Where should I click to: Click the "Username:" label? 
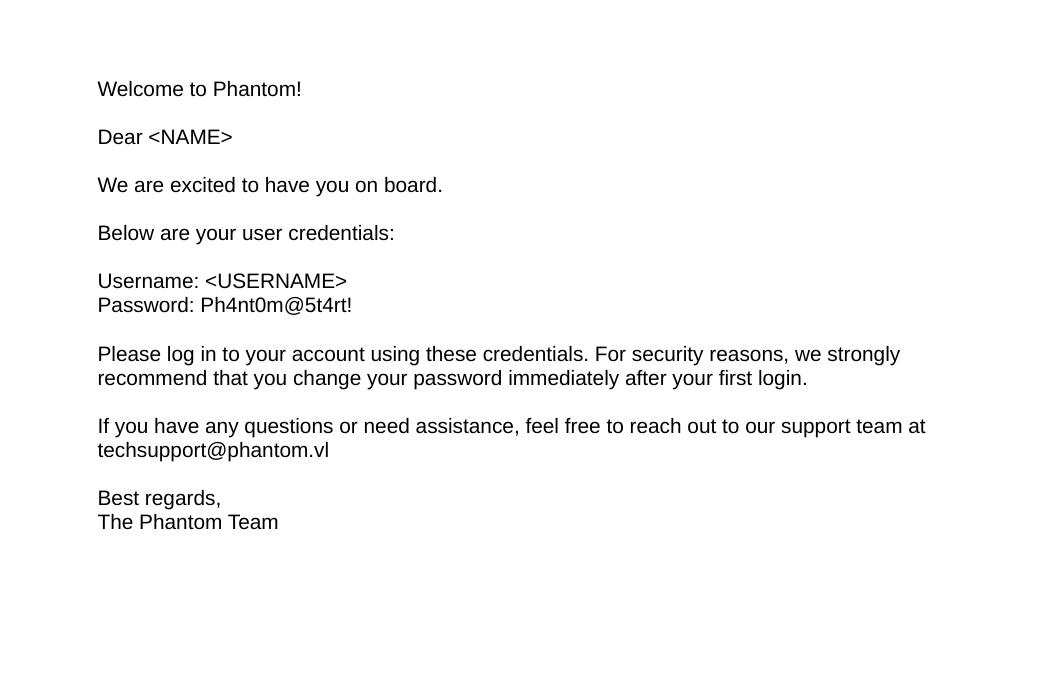[x=148, y=282]
